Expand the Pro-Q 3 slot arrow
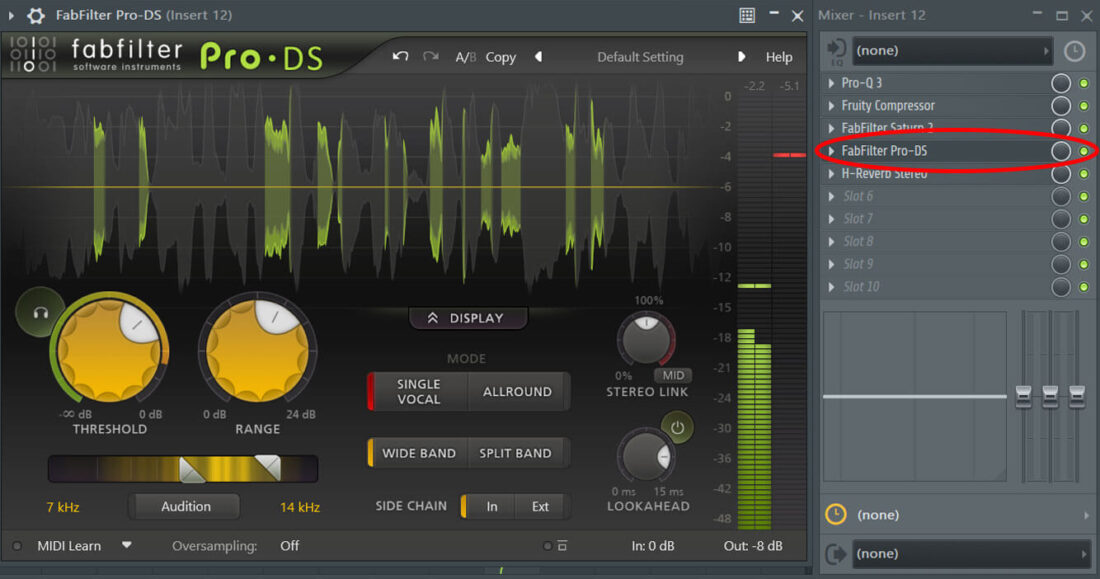The image size is (1100, 579). tap(831, 83)
